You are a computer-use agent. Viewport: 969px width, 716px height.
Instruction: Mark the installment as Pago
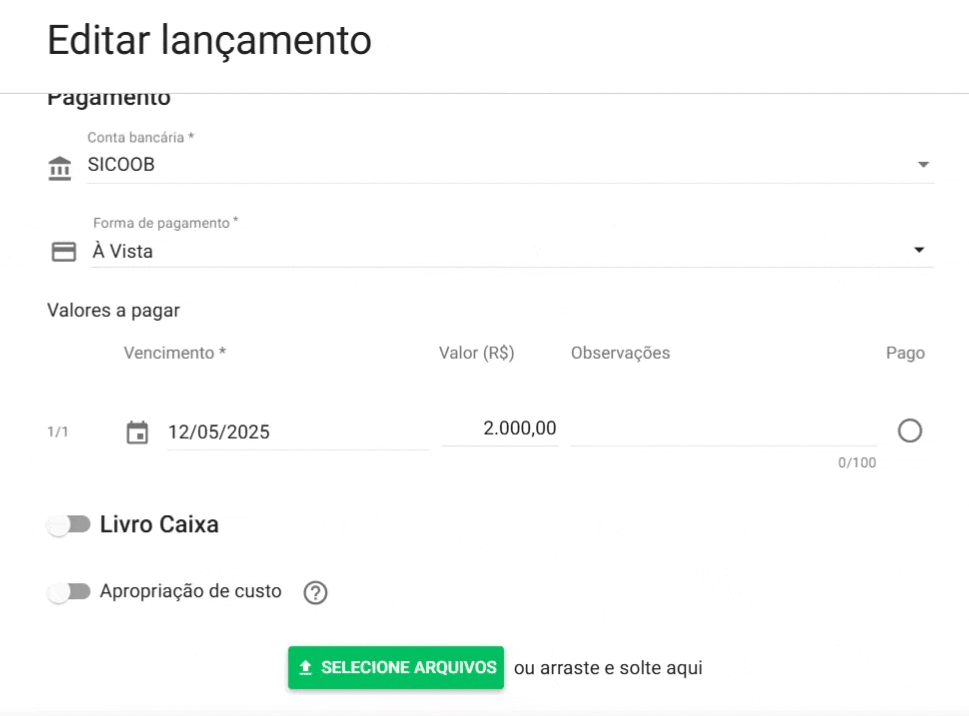click(910, 430)
